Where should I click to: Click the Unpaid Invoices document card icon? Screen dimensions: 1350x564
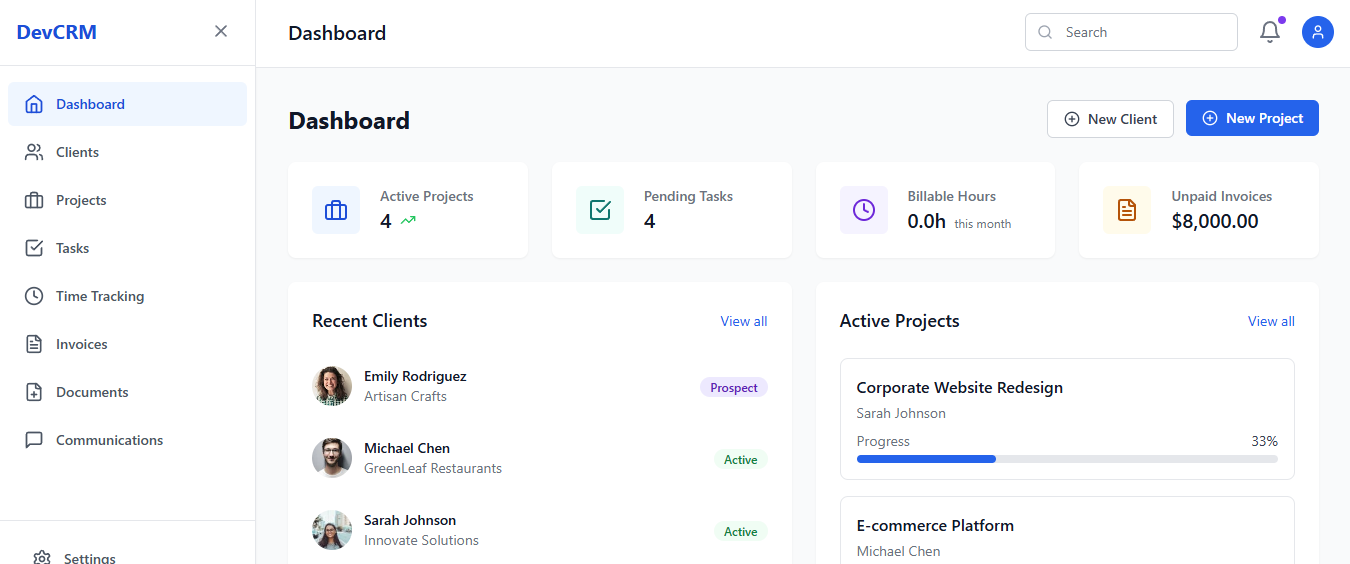(1127, 210)
